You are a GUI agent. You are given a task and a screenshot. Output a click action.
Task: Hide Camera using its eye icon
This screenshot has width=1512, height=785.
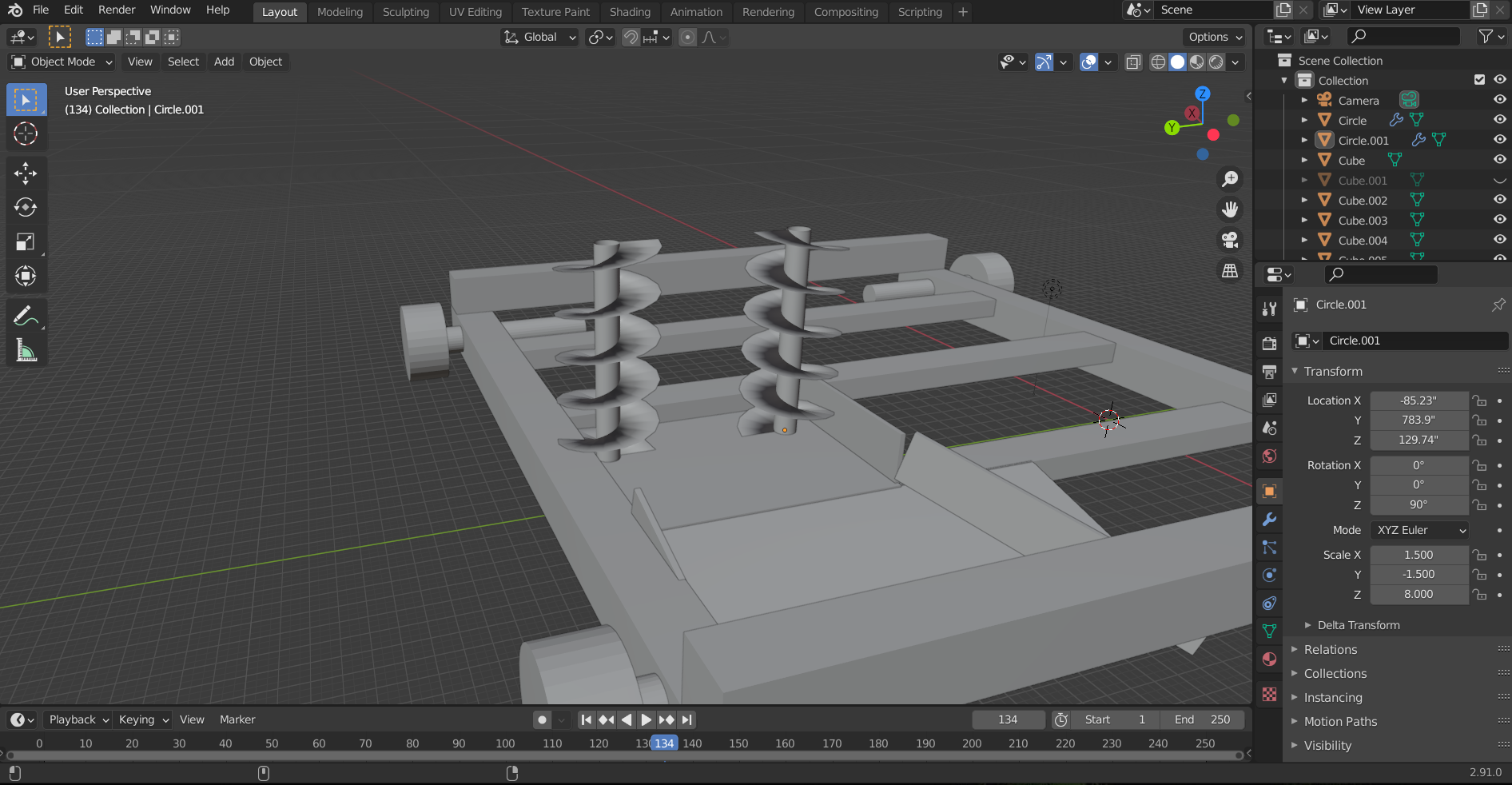pyautogui.click(x=1500, y=100)
